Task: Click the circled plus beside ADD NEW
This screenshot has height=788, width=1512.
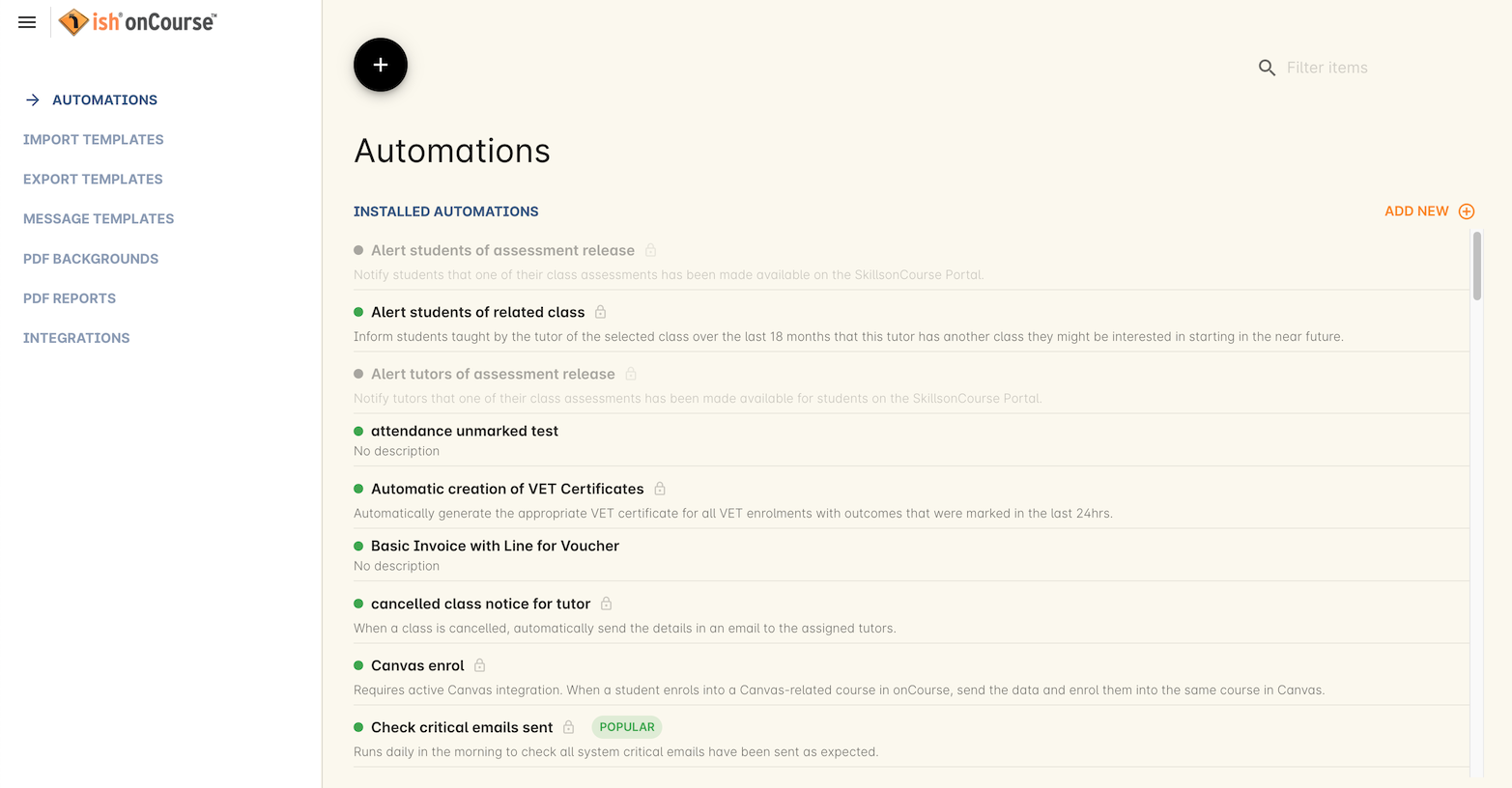Action: point(1467,211)
